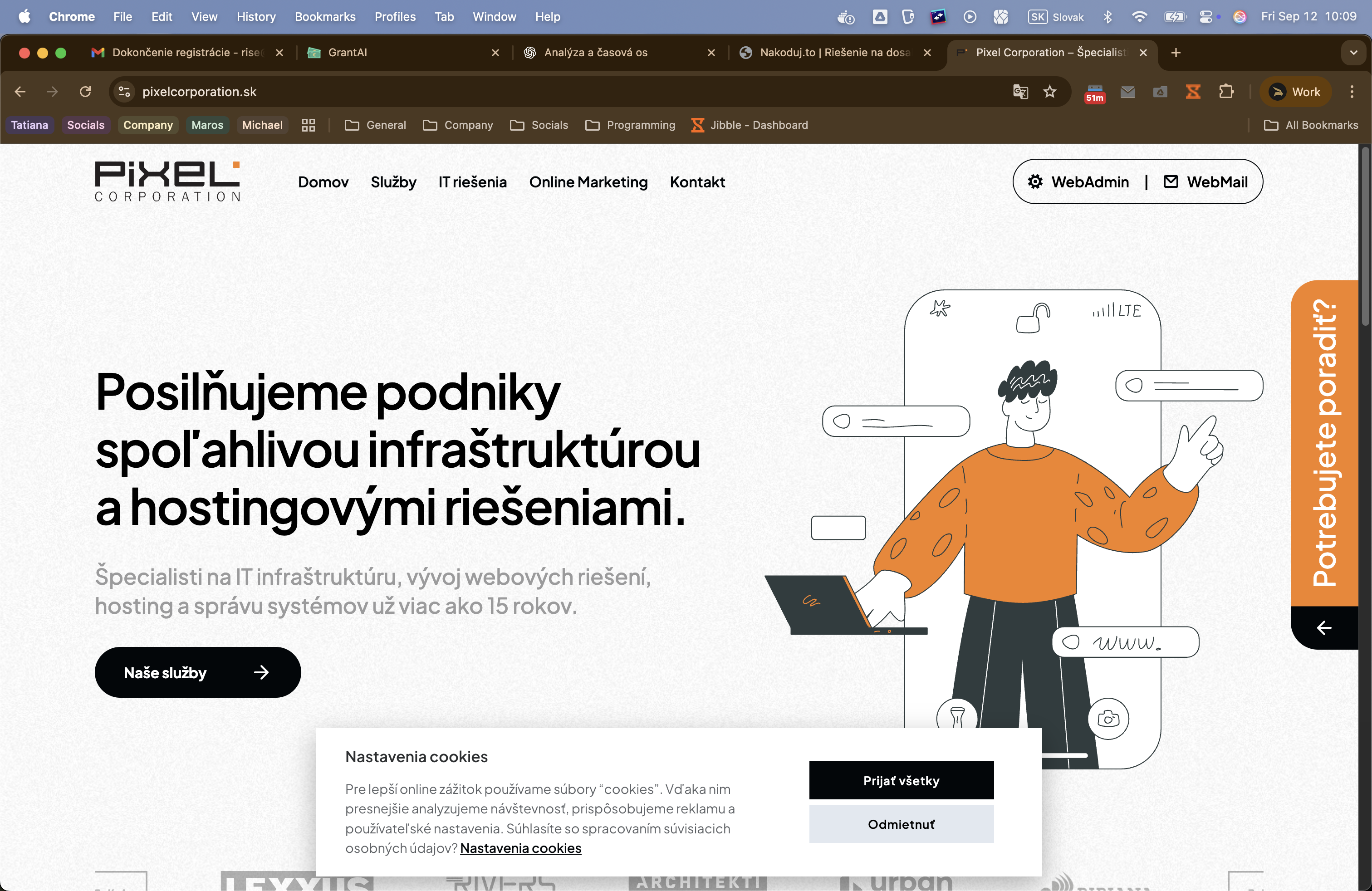Expand the tab search dropdown chevron
This screenshot has height=891, width=1372.
[x=1353, y=53]
